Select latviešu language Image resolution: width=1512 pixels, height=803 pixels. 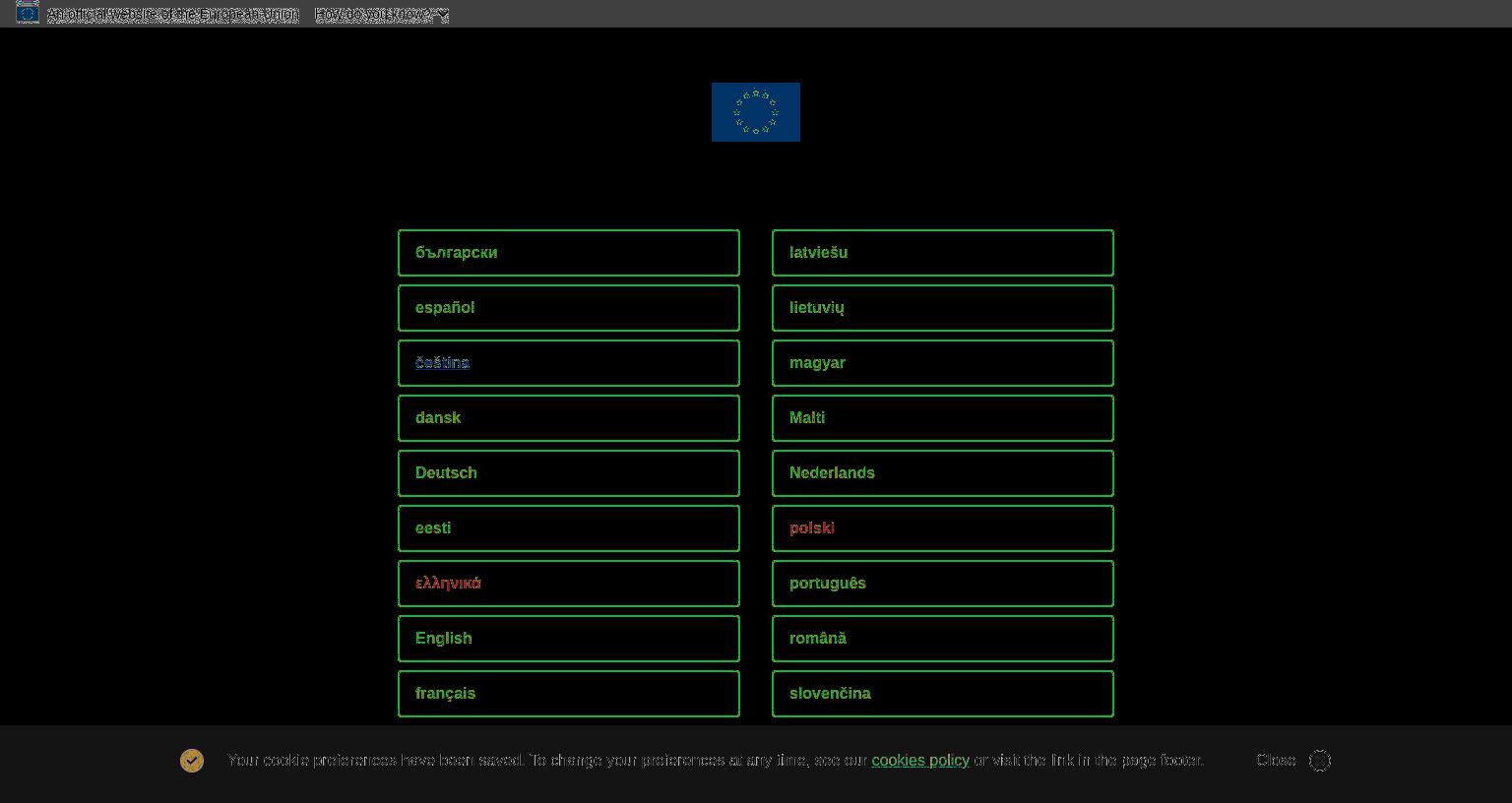click(x=943, y=253)
